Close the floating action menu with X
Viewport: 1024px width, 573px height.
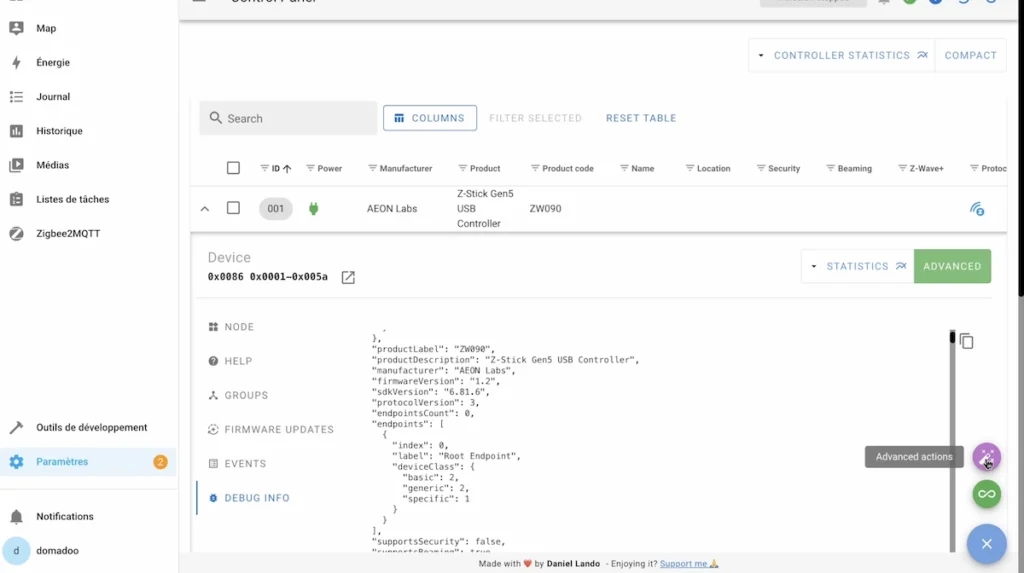pos(986,544)
